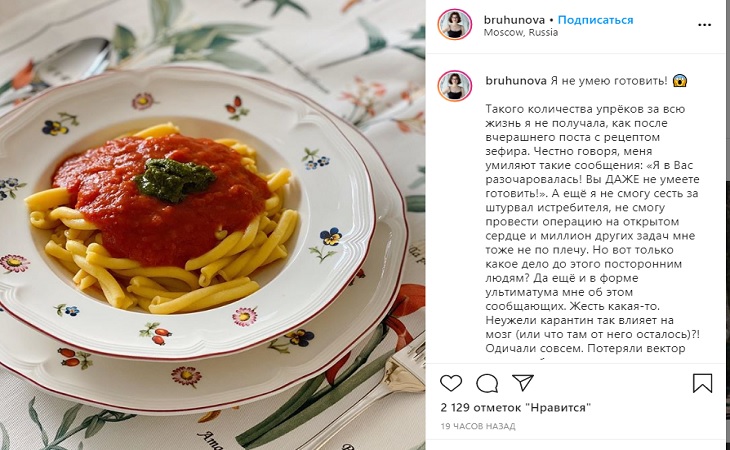Image resolution: width=730 pixels, height=450 pixels.
Task: Click the green pesto on the pasta photo
Action: coord(175,180)
